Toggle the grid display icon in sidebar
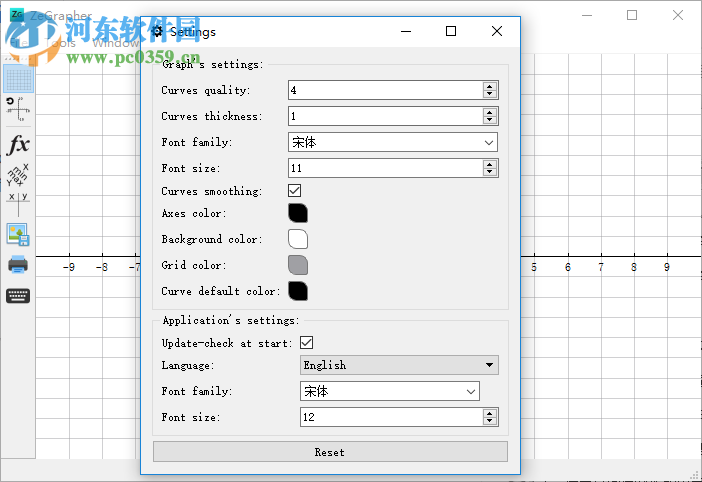The width and height of the screenshot is (702, 482). point(18,79)
